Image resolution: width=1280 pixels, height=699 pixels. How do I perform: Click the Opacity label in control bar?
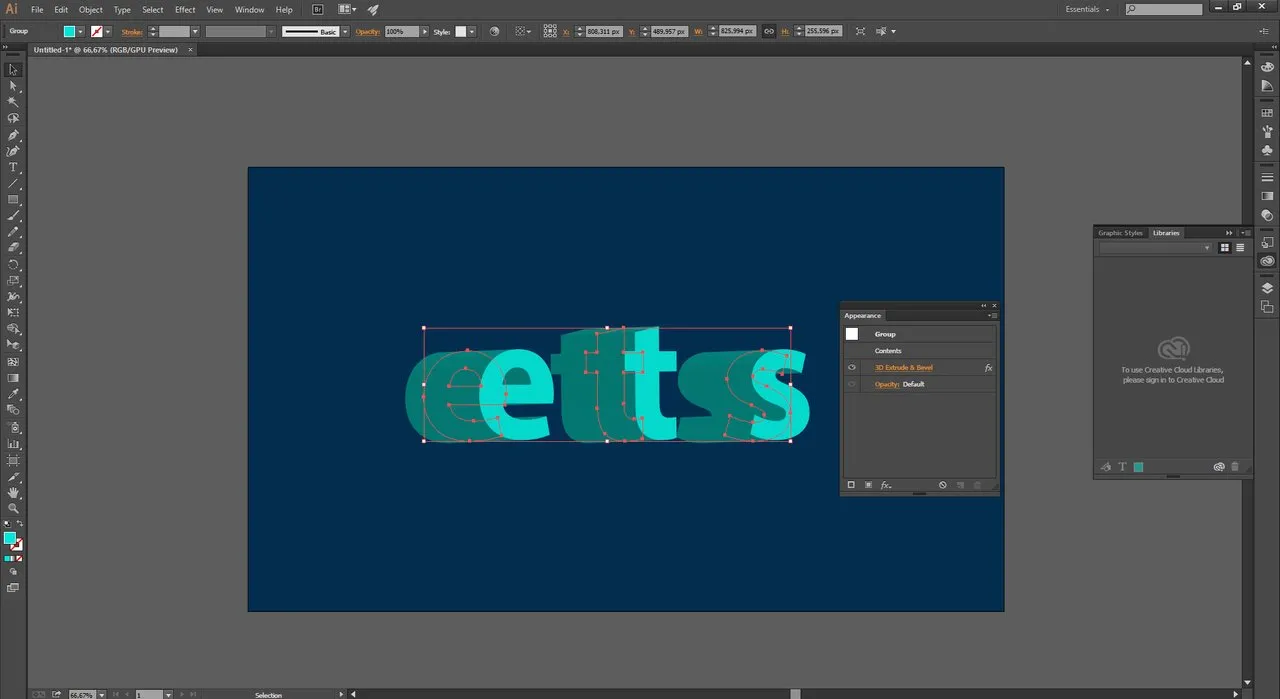click(x=368, y=32)
